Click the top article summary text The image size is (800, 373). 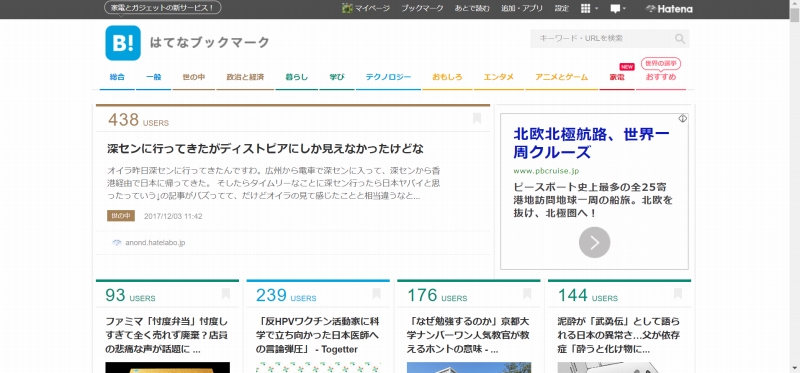click(x=274, y=183)
